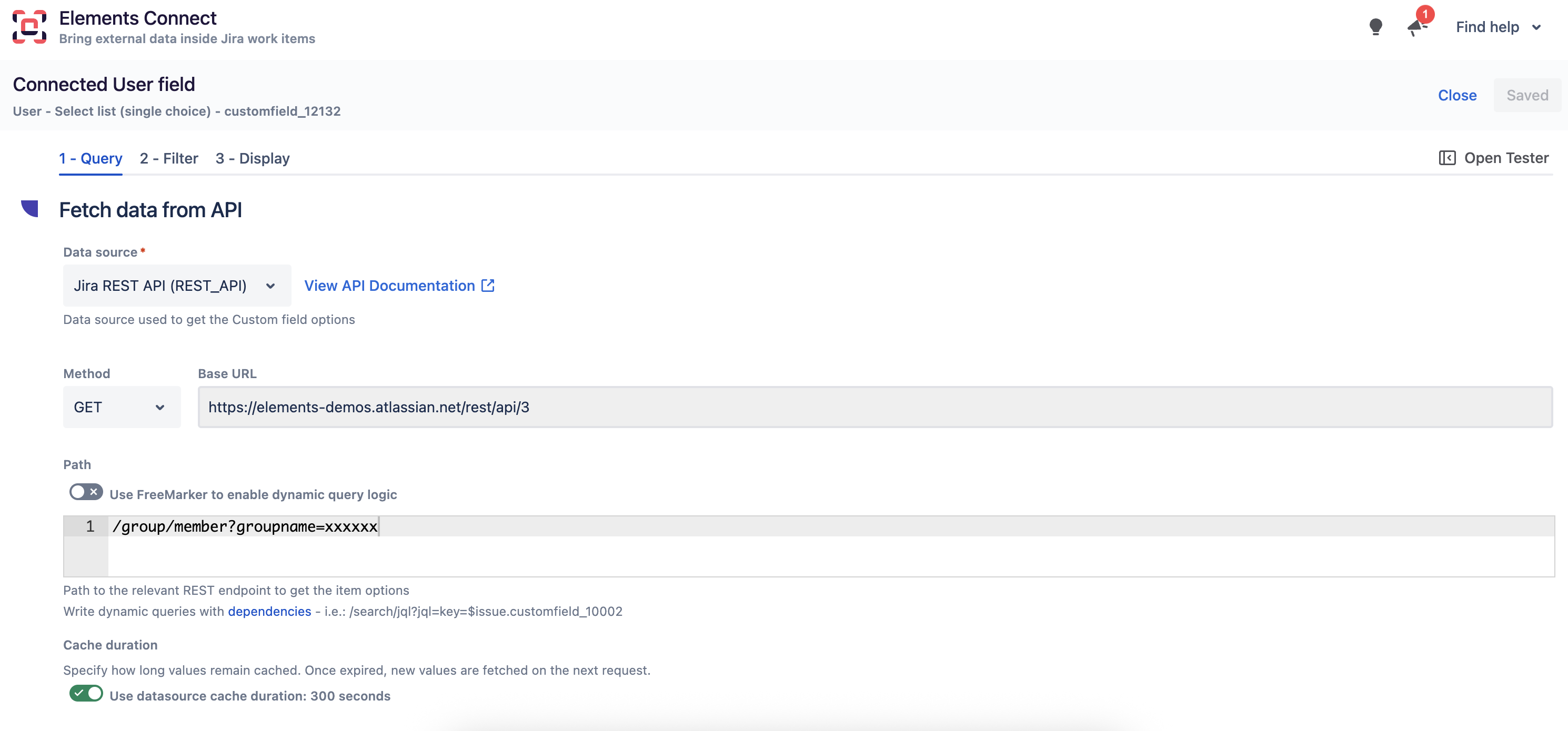
Task: Switch to the 2 - Filter tab
Action: (168, 158)
